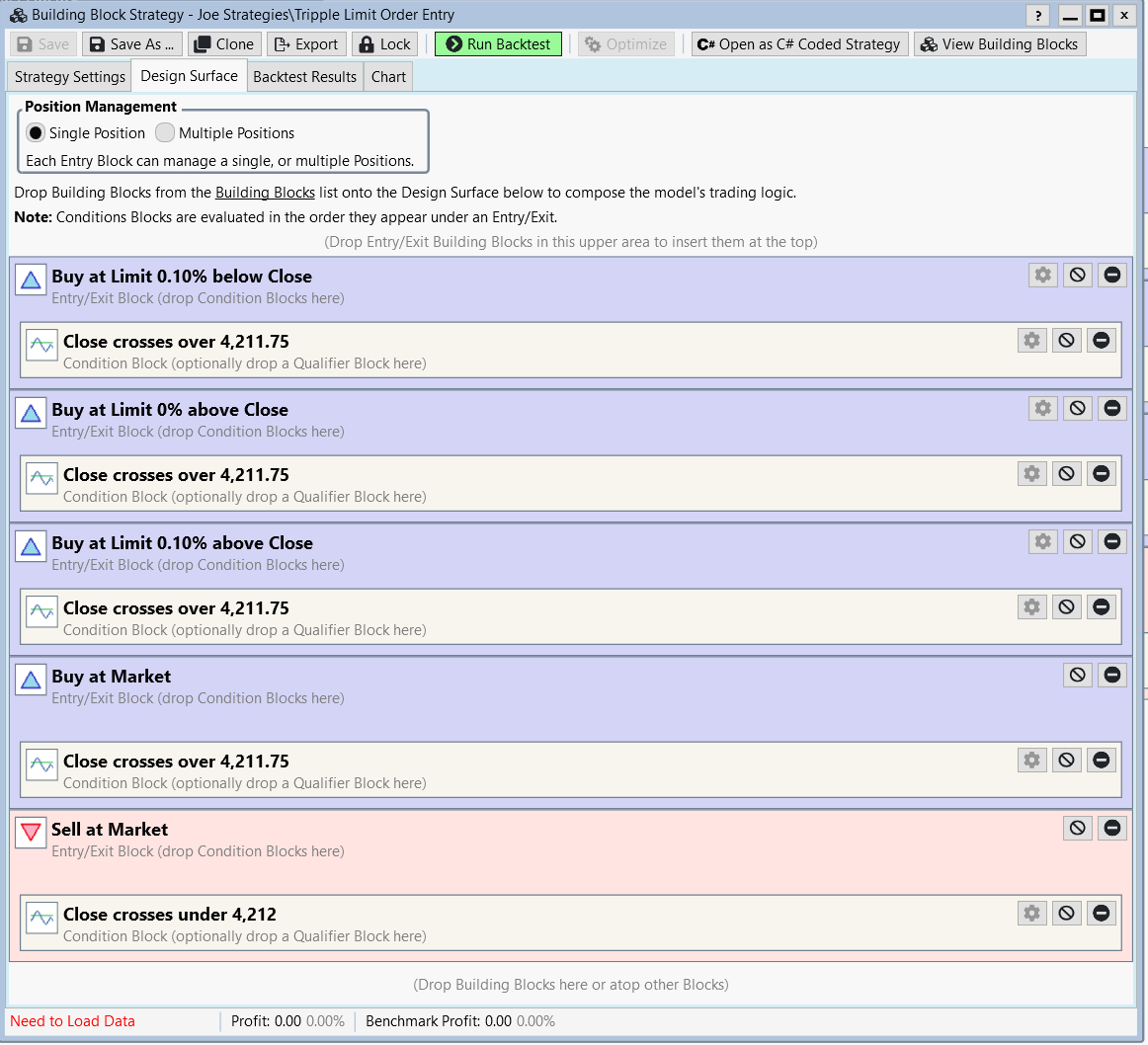Open the Chart tab
The image size is (1148, 1045).
coord(388,77)
